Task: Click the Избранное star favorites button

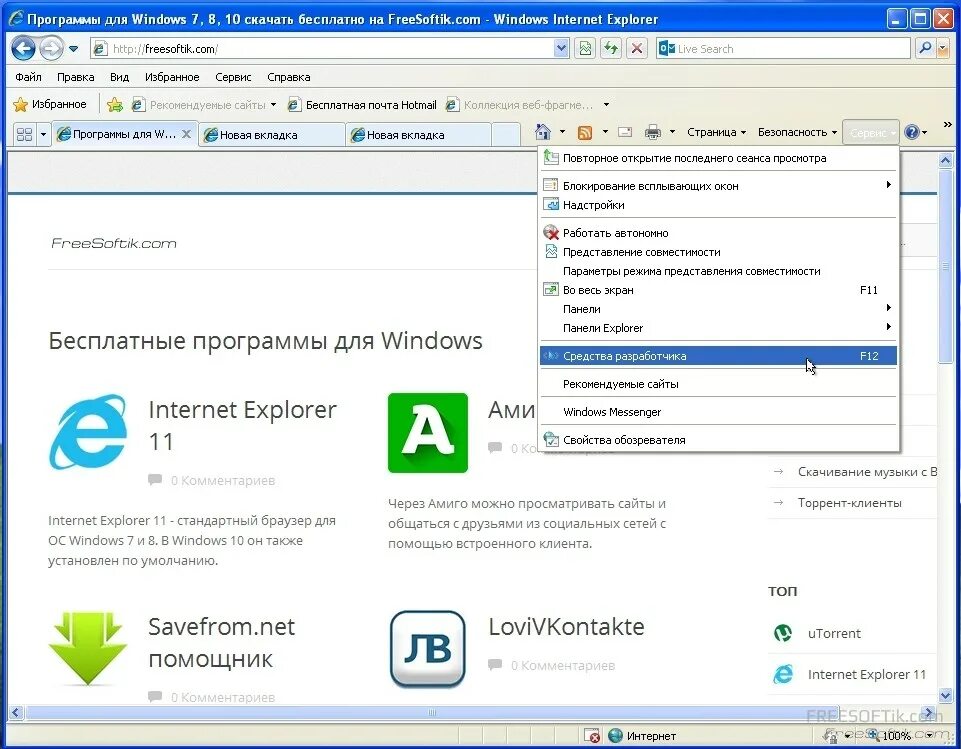Action: pyautogui.click(x=50, y=104)
